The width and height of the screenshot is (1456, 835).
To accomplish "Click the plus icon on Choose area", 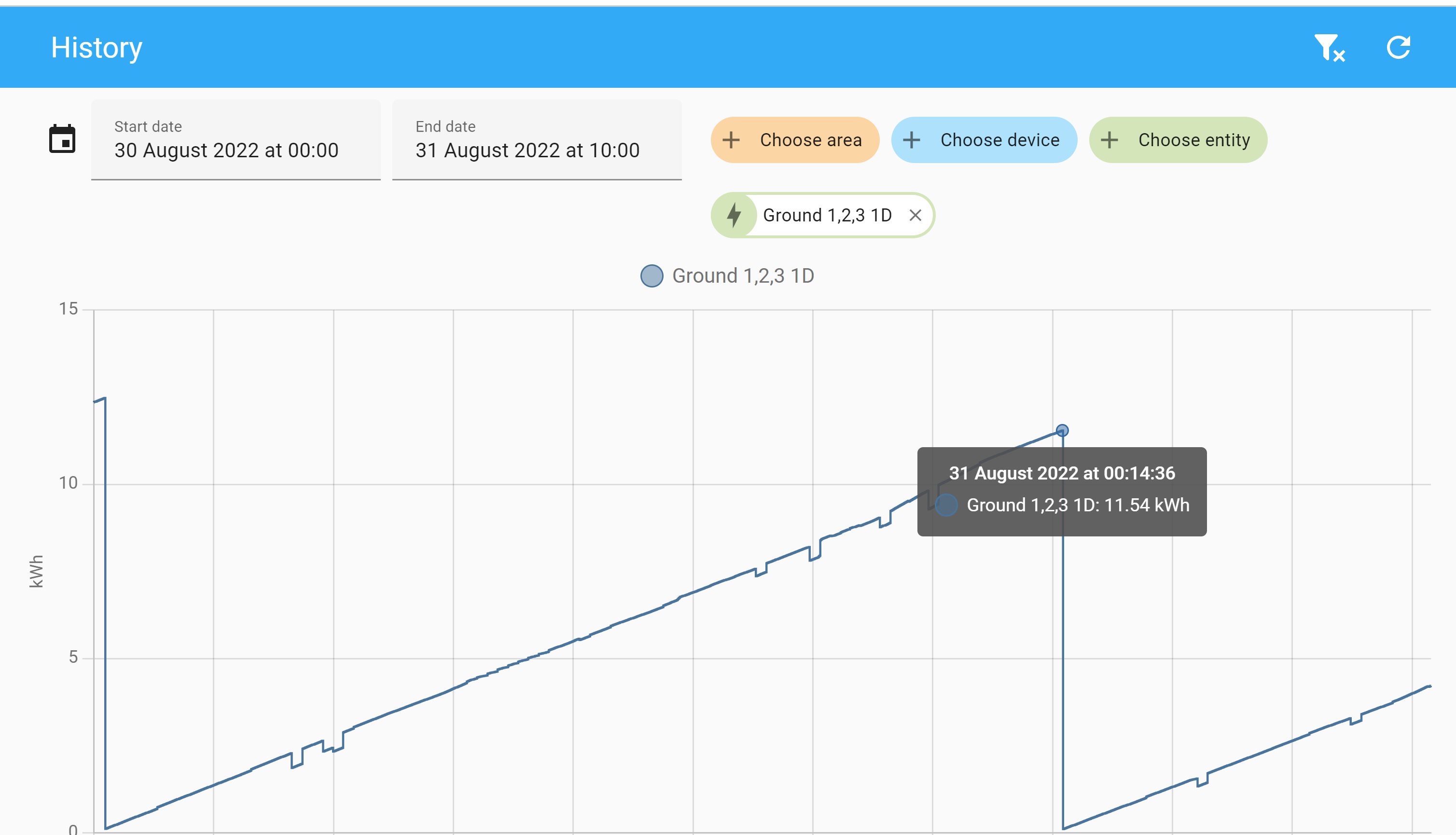I will click(731, 139).
